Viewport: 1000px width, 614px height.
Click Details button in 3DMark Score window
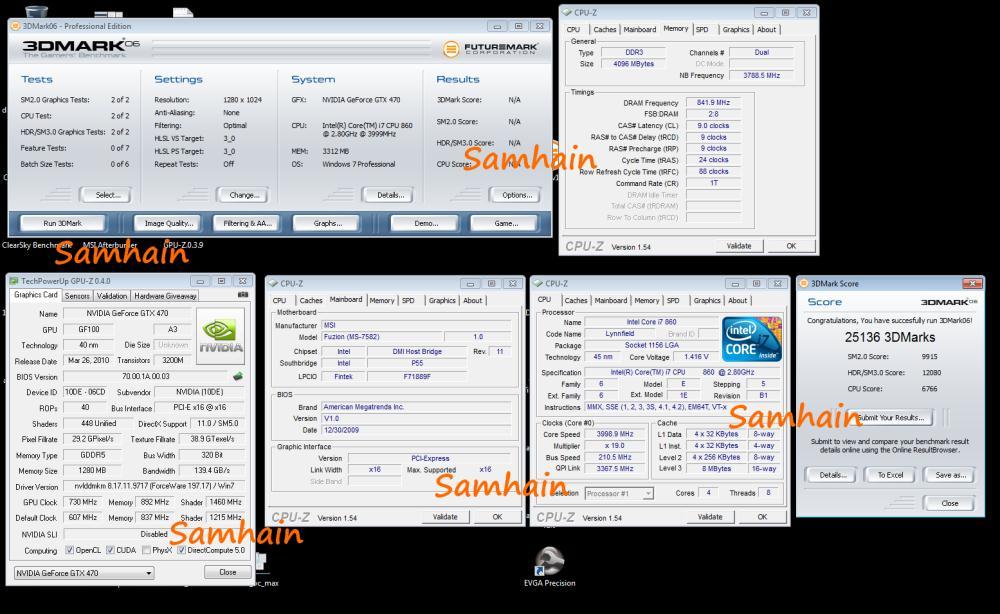point(832,475)
